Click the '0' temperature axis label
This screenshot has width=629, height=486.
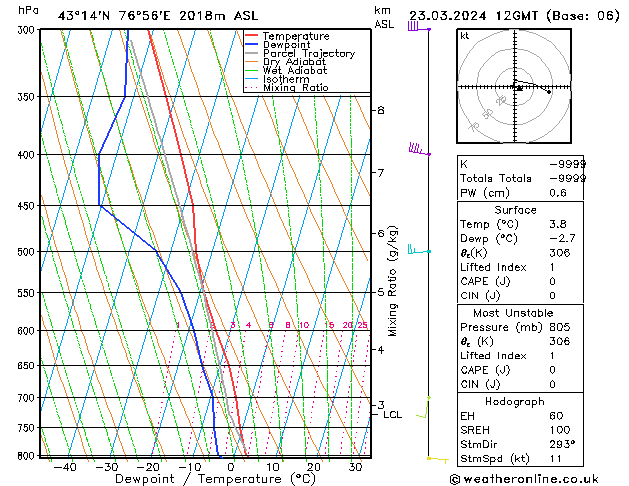[231, 467]
